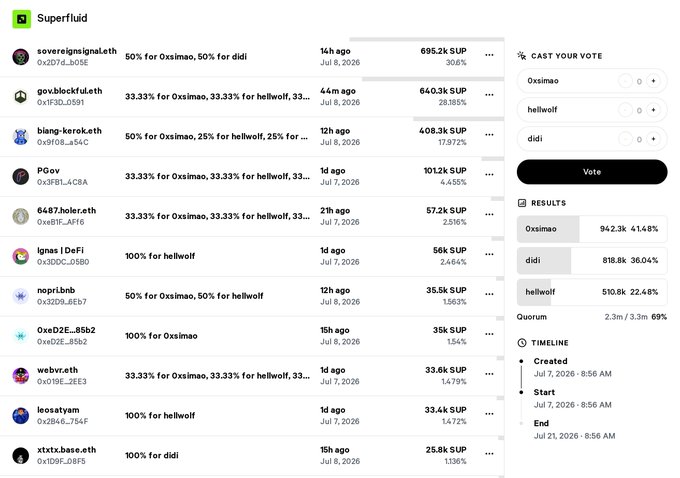Increase vote weight for hellwolf
Viewport: 680px width, 478px height.
pos(653,110)
